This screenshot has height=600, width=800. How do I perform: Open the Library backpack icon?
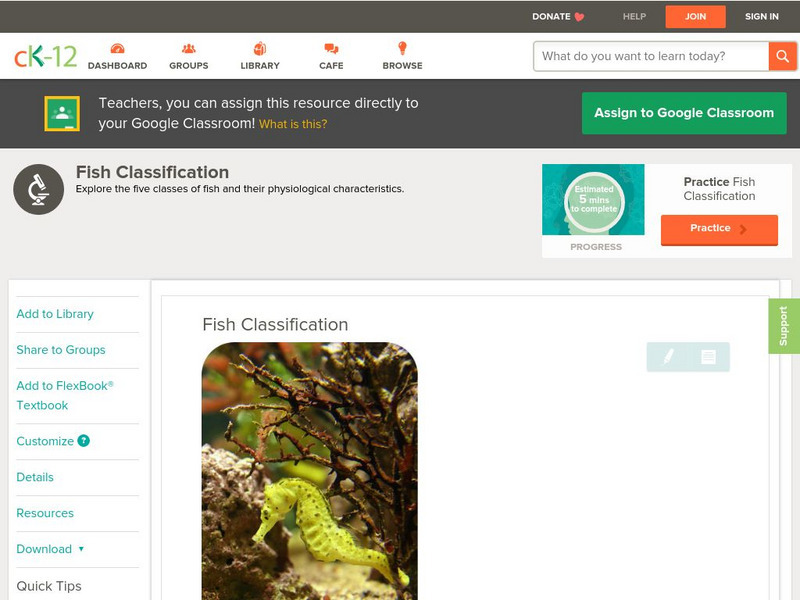pos(260,48)
